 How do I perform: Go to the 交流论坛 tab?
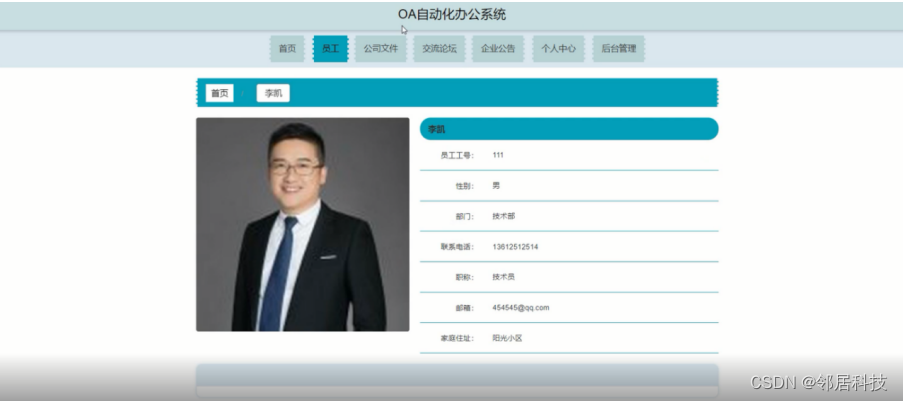click(439, 49)
